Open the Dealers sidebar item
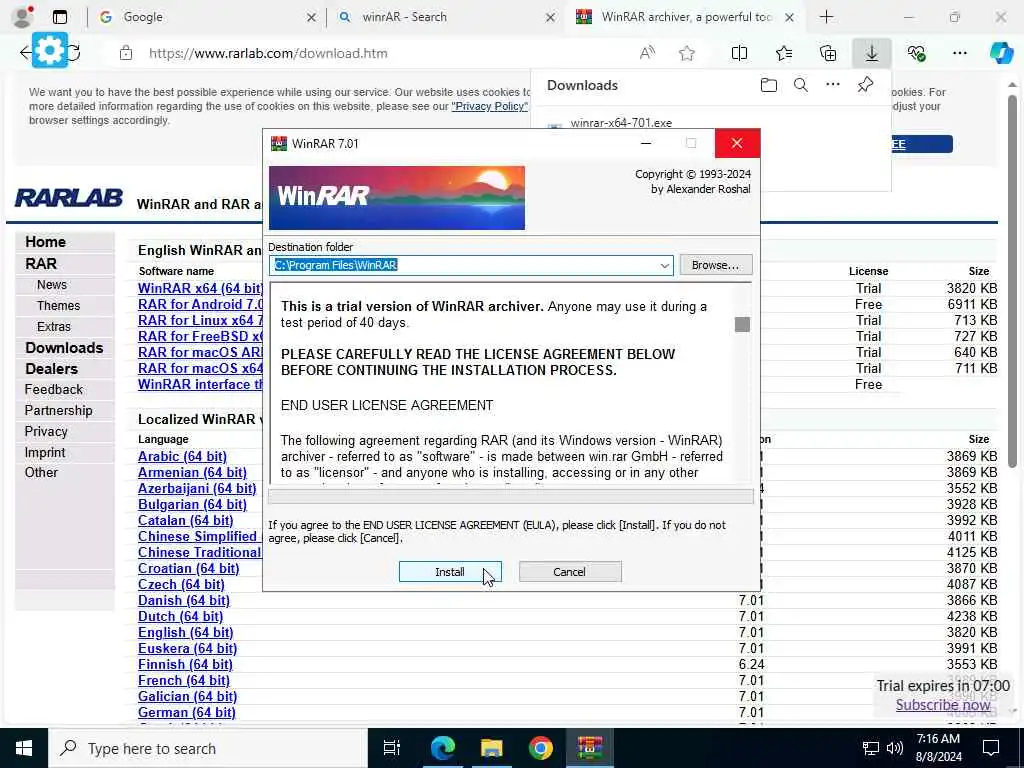The width and height of the screenshot is (1024, 768). [x=51, y=369]
